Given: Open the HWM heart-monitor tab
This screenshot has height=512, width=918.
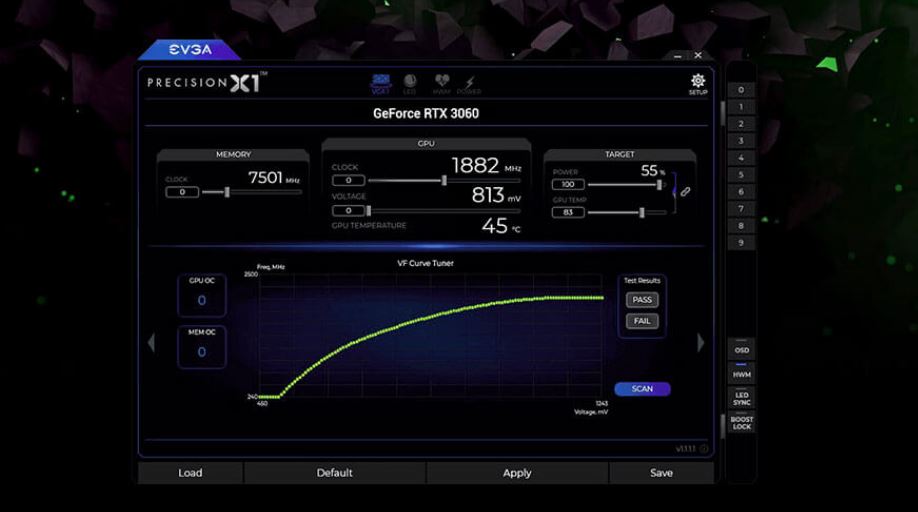Looking at the screenshot, I should click(441, 84).
